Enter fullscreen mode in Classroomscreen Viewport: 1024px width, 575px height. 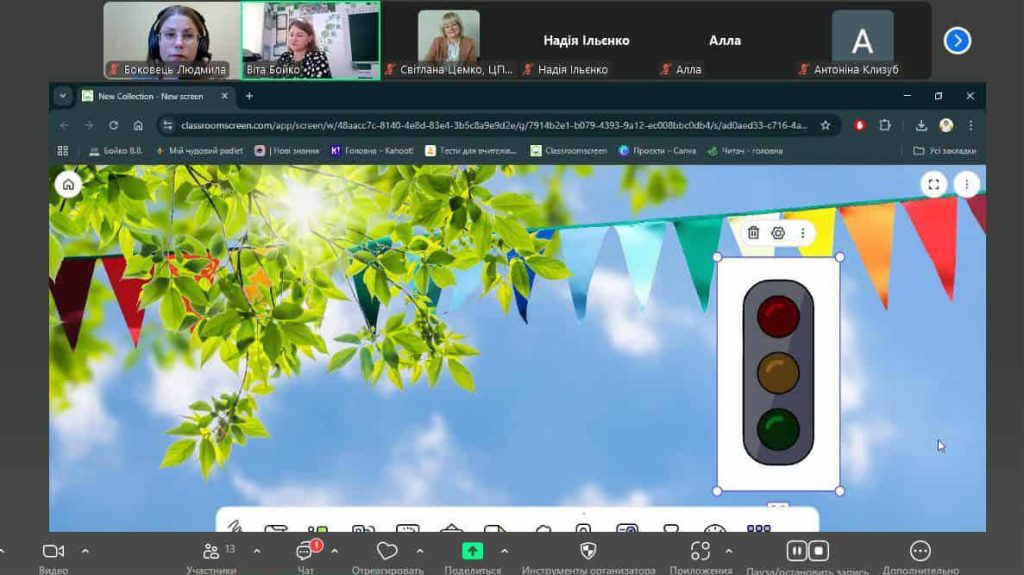(x=933, y=184)
